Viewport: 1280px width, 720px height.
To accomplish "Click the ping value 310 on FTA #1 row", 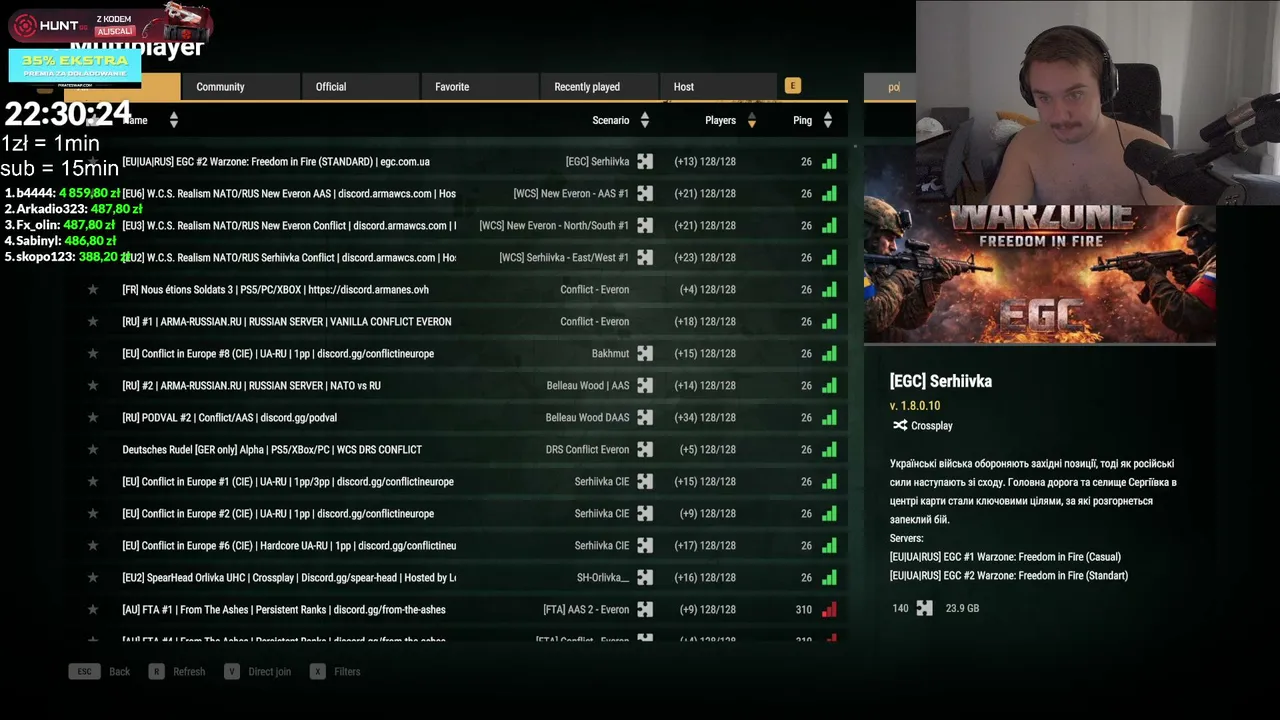I will pos(804,610).
